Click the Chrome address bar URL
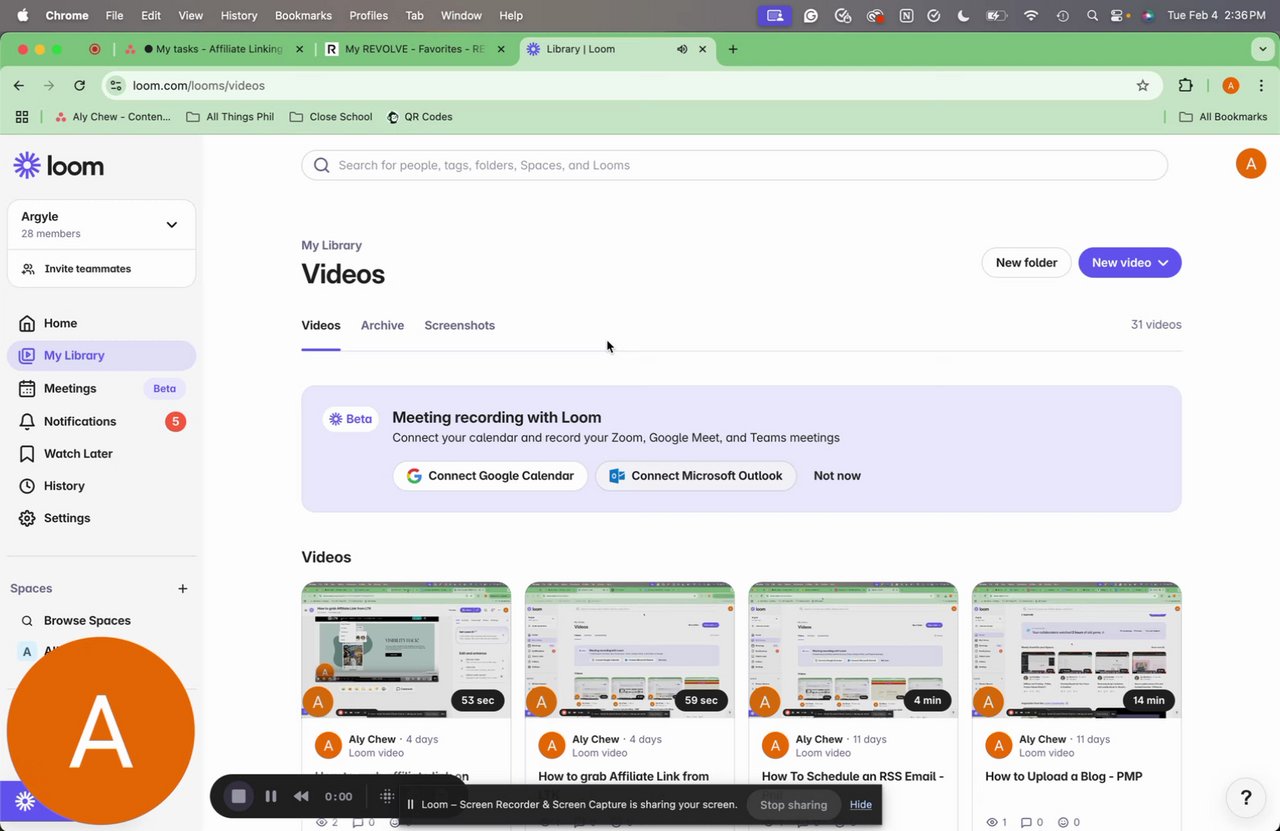 pos(199,85)
